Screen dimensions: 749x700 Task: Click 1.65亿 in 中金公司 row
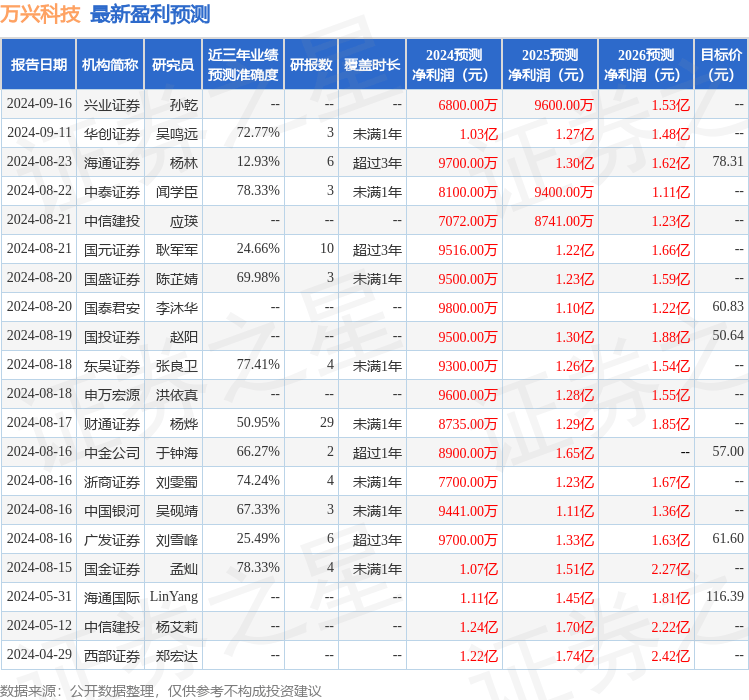[x=575, y=453]
